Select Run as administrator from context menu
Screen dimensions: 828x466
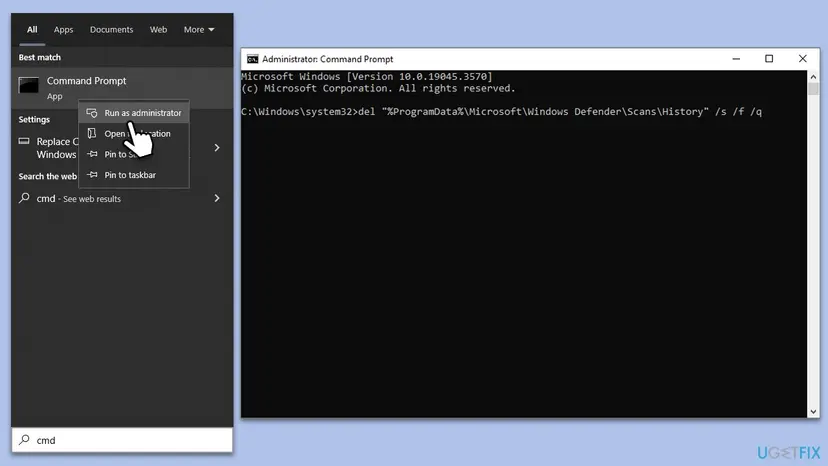134,113
